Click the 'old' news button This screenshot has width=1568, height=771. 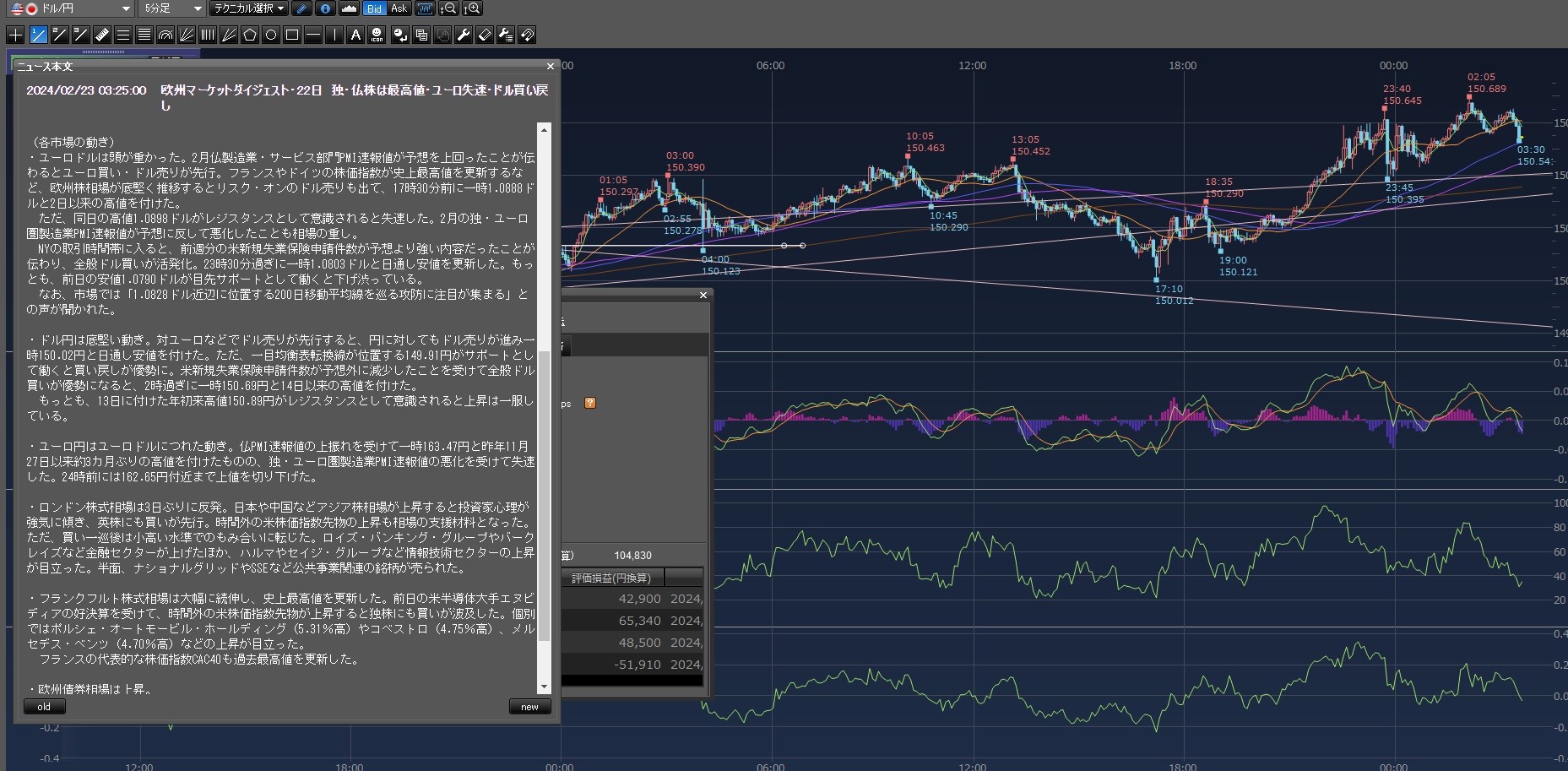(x=44, y=707)
